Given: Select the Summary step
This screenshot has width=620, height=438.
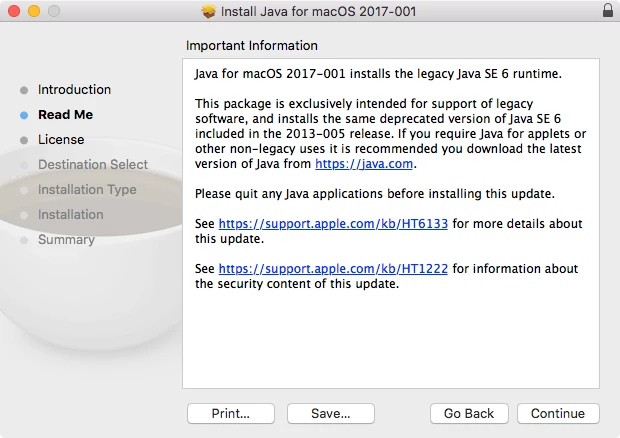Looking at the screenshot, I should (x=66, y=240).
